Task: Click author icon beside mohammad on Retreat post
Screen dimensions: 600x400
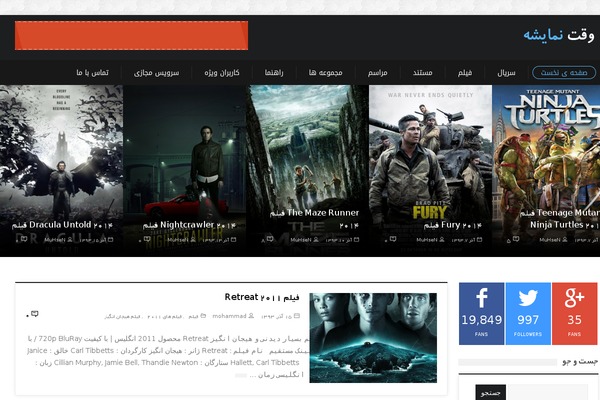Action: point(251,316)
